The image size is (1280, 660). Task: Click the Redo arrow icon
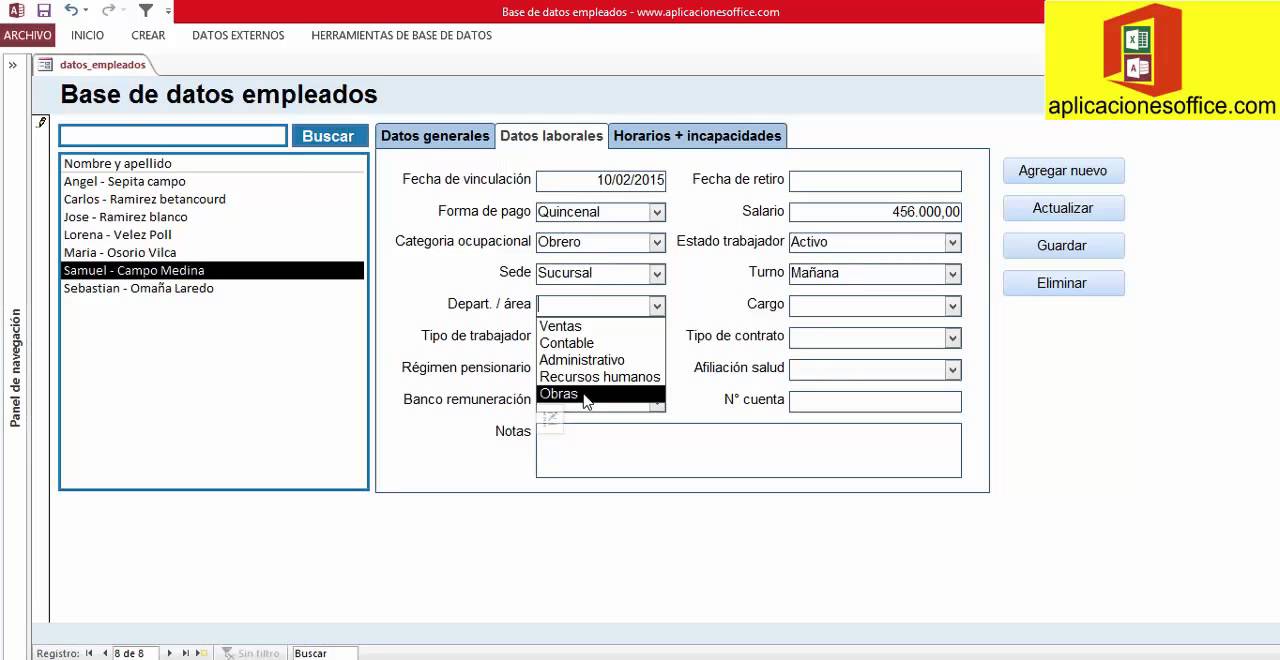(107, 10)
